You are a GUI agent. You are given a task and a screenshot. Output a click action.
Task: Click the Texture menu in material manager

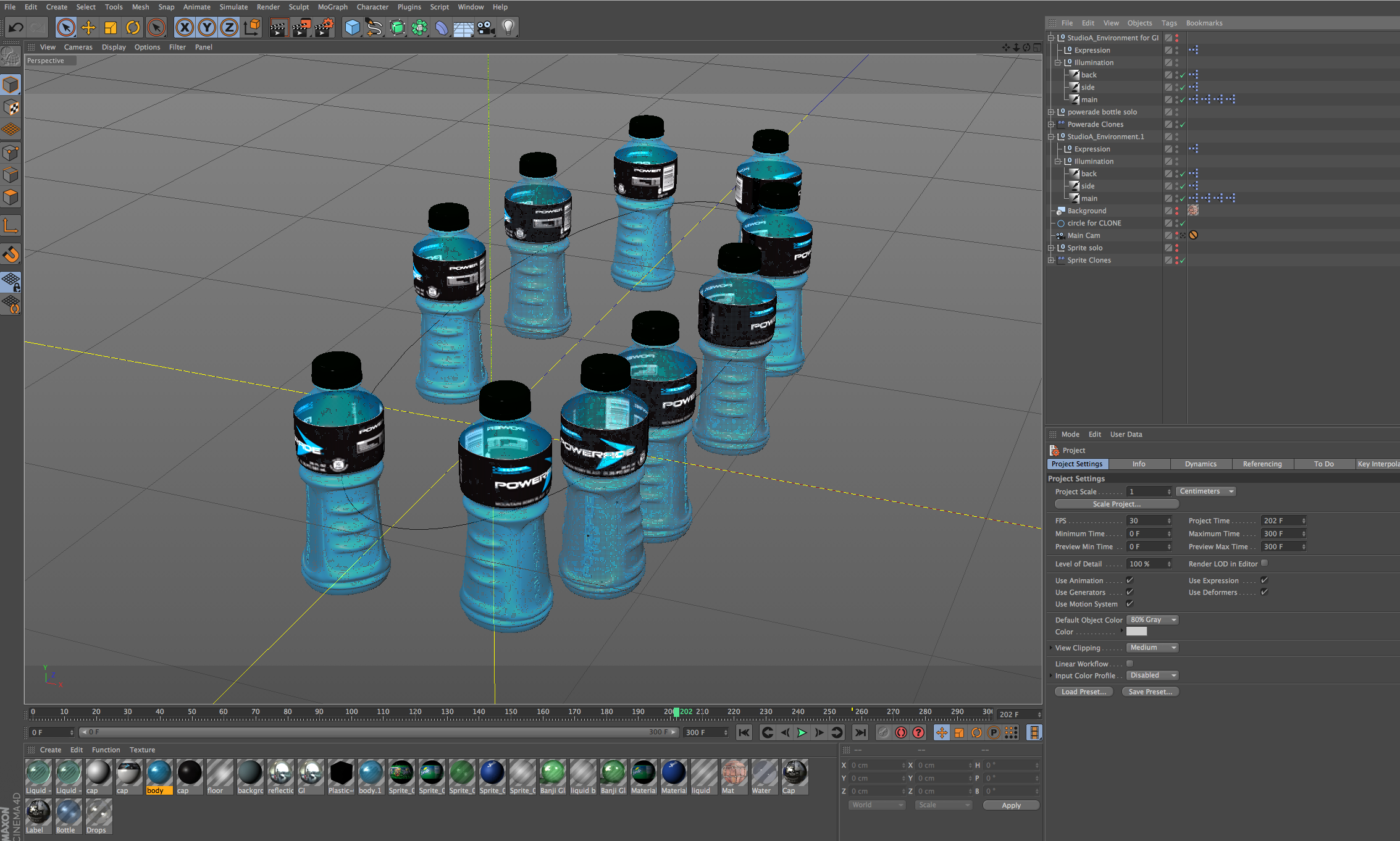coord(142,750)
